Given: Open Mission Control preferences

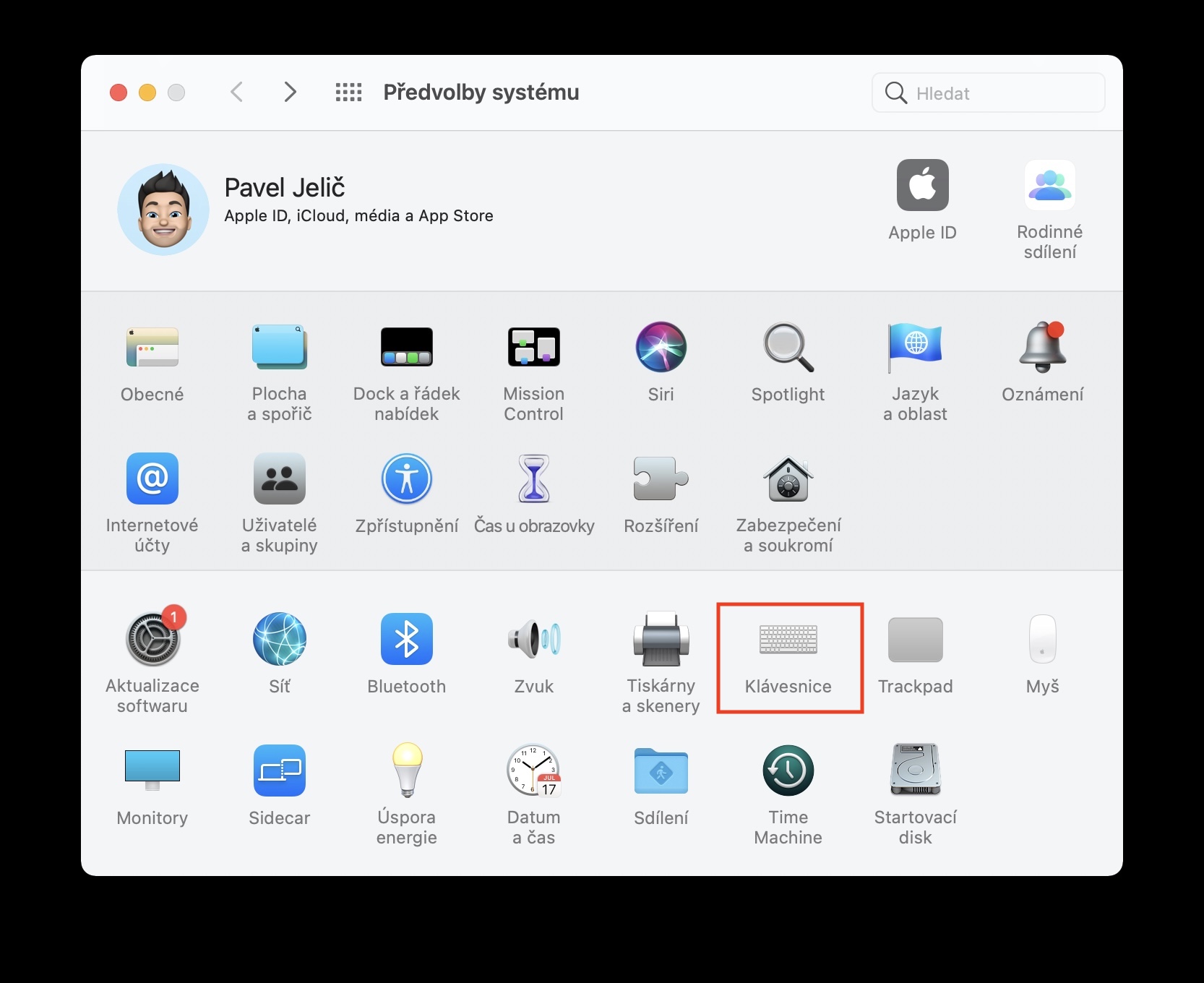Looking at the screenshot, I should coord(534,373).
